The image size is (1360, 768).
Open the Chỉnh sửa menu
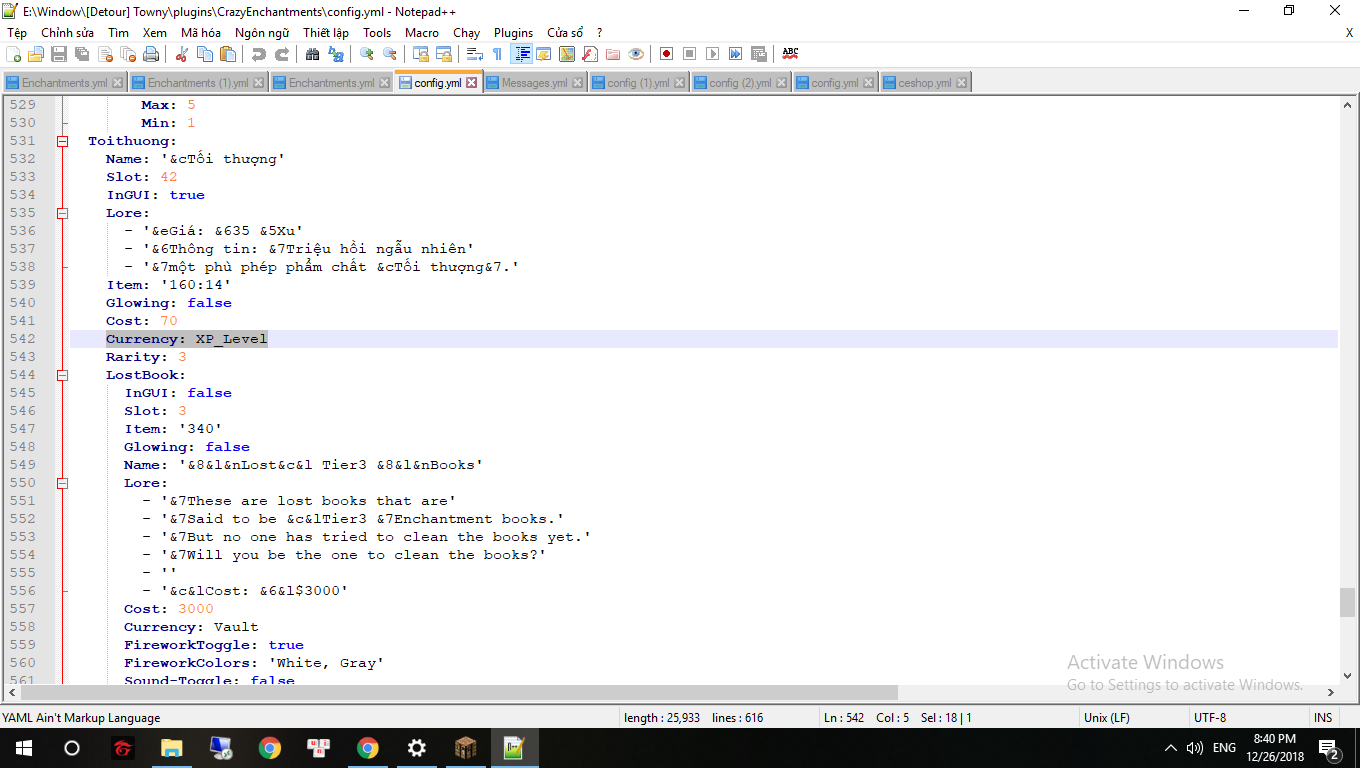pos(67,33)
